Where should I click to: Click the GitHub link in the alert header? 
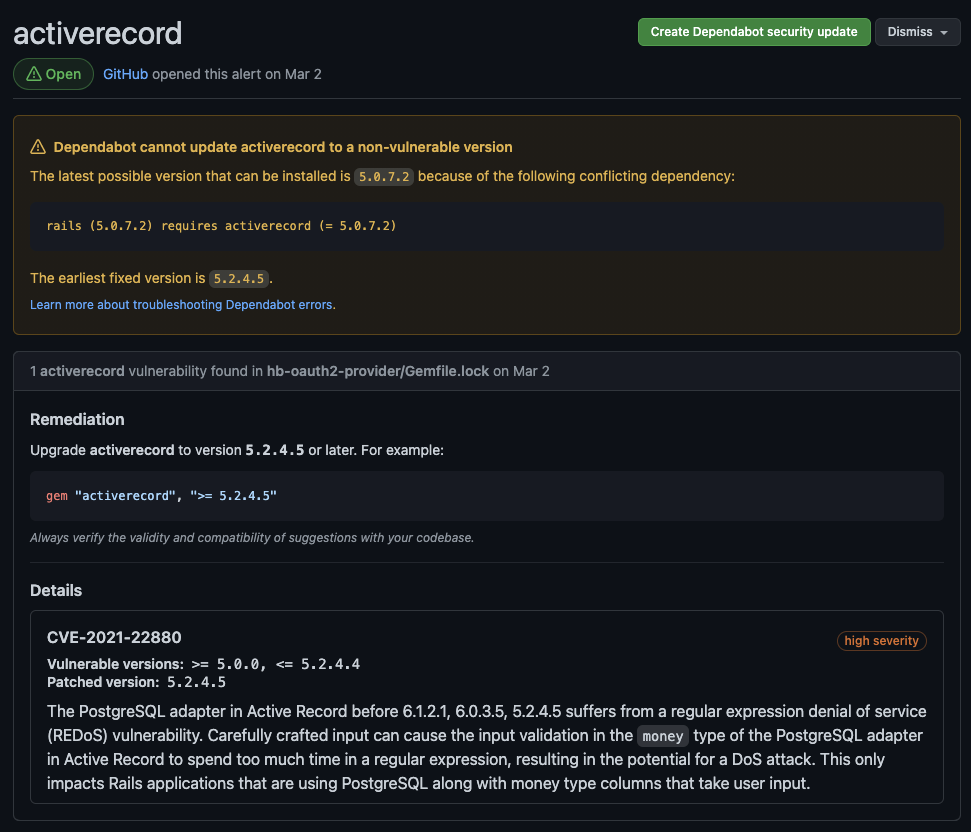[x=125, y=73]
